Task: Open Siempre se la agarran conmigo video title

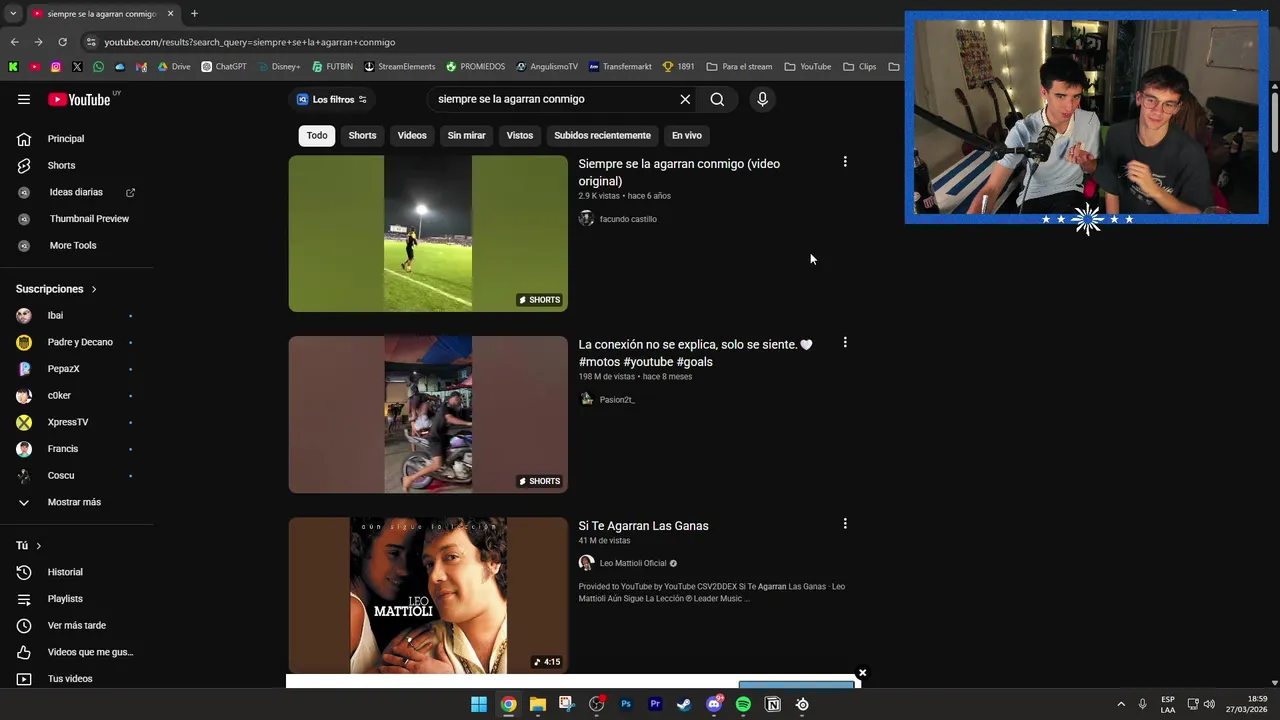Action: pos(679,172)
